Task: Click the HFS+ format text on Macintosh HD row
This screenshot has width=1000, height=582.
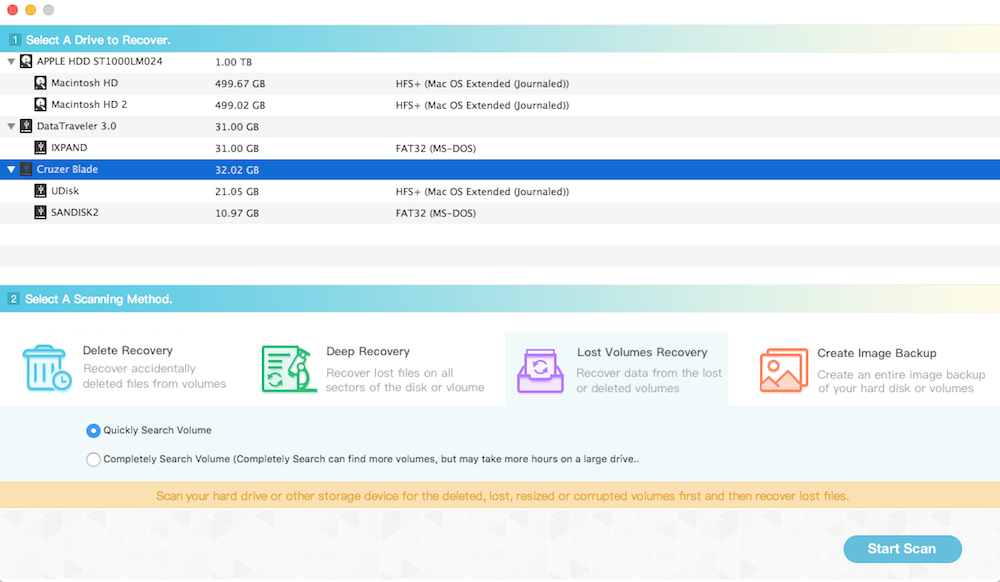Action: click(482, 84)
